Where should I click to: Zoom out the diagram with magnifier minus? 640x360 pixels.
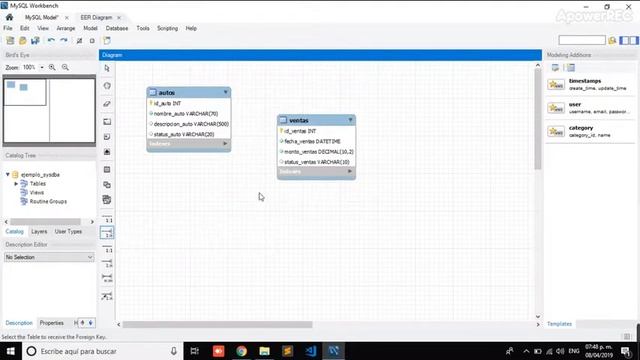pyautogui.click(x=65, y=67)
